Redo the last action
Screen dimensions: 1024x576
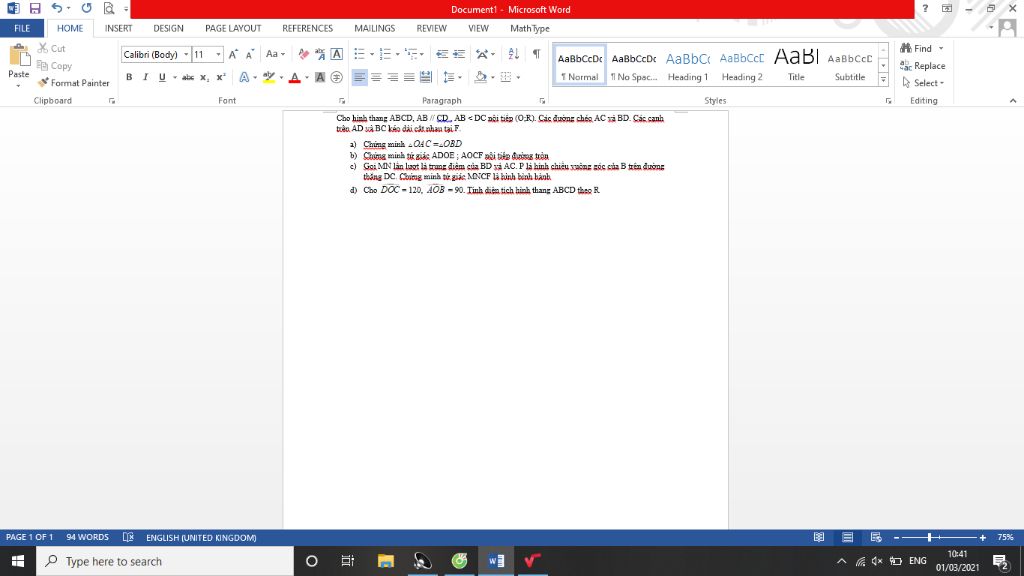(x=86, y=8)
